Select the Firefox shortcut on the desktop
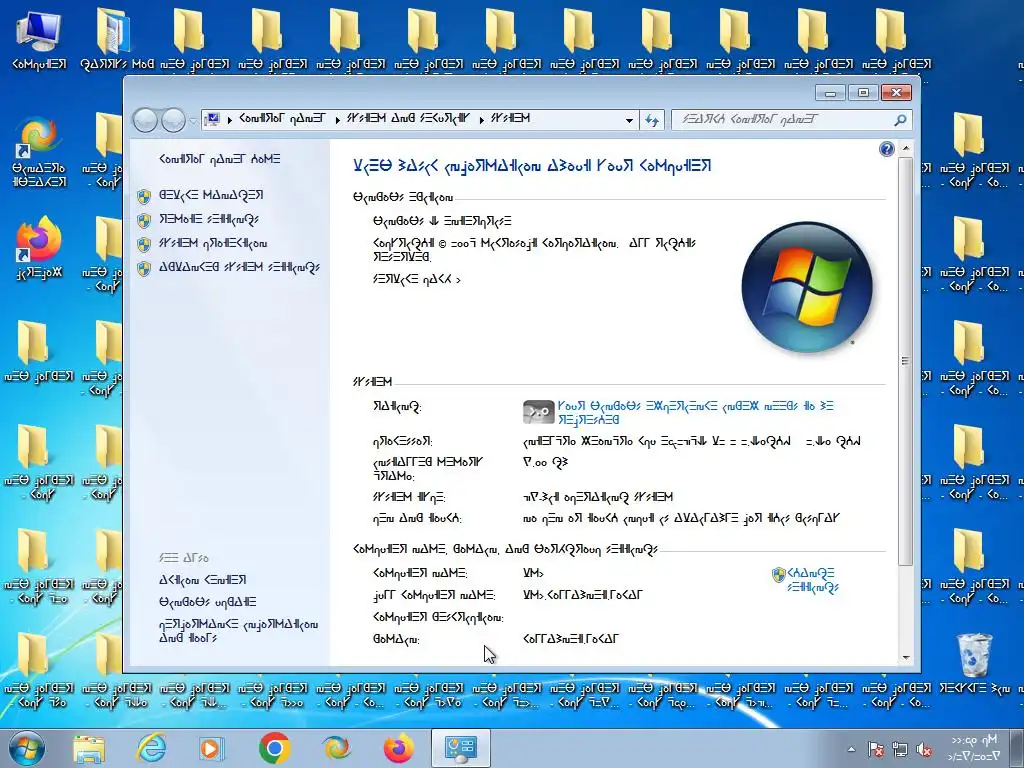Screen dimensions: 1024x768 [39, 248]
